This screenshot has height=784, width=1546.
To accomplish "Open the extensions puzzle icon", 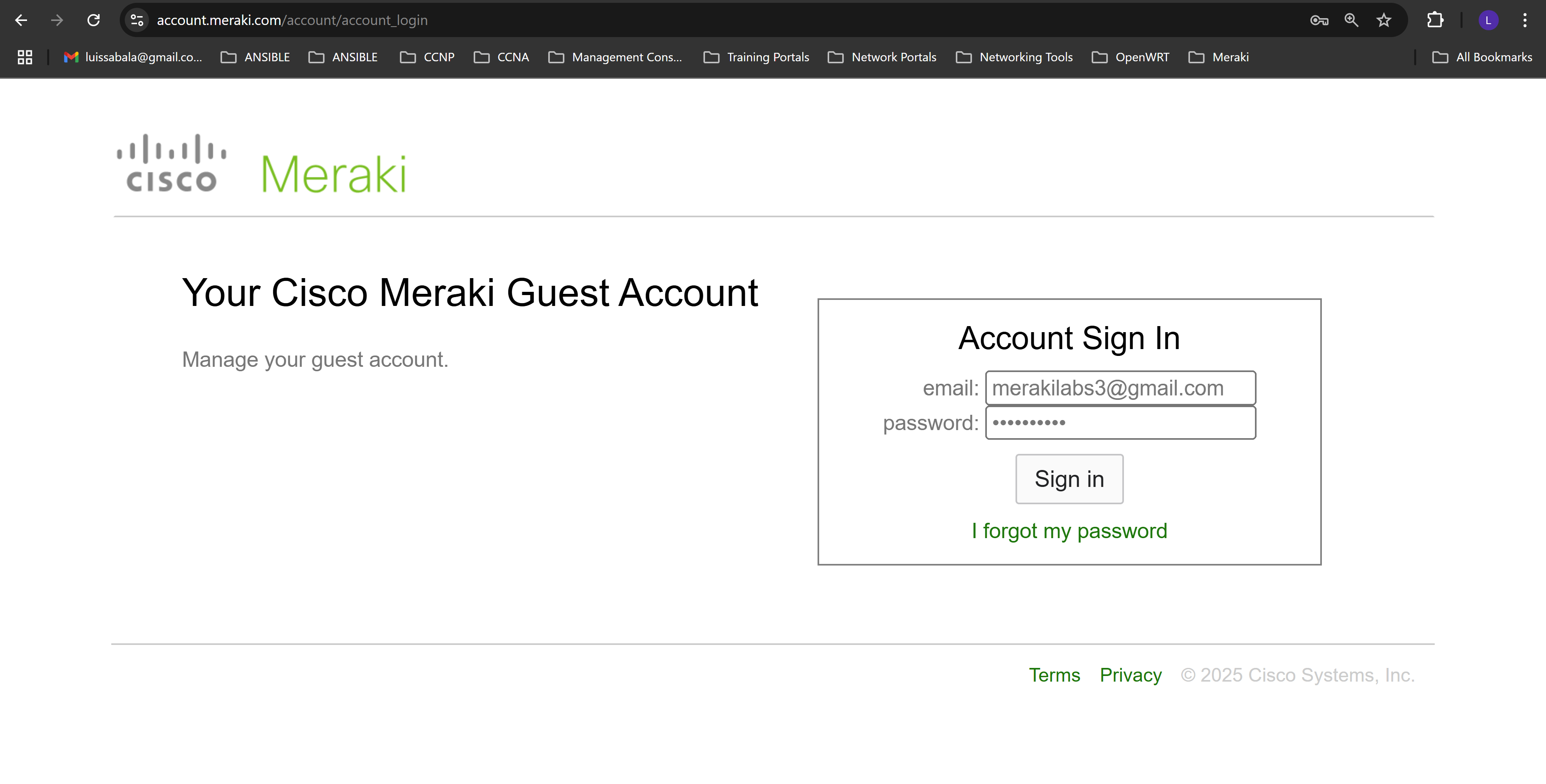I will 1434,21.
